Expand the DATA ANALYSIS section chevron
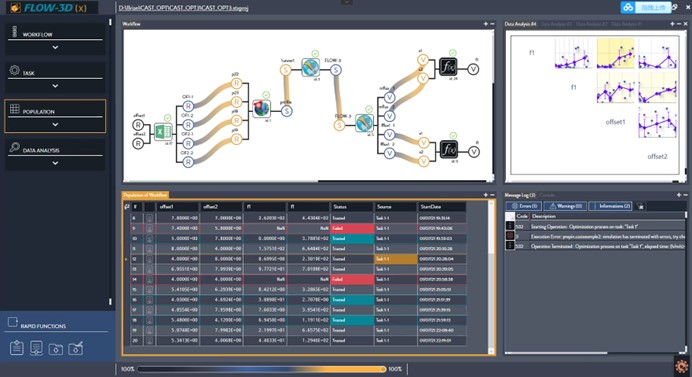The image size is (692, 377). click(55, 163)
